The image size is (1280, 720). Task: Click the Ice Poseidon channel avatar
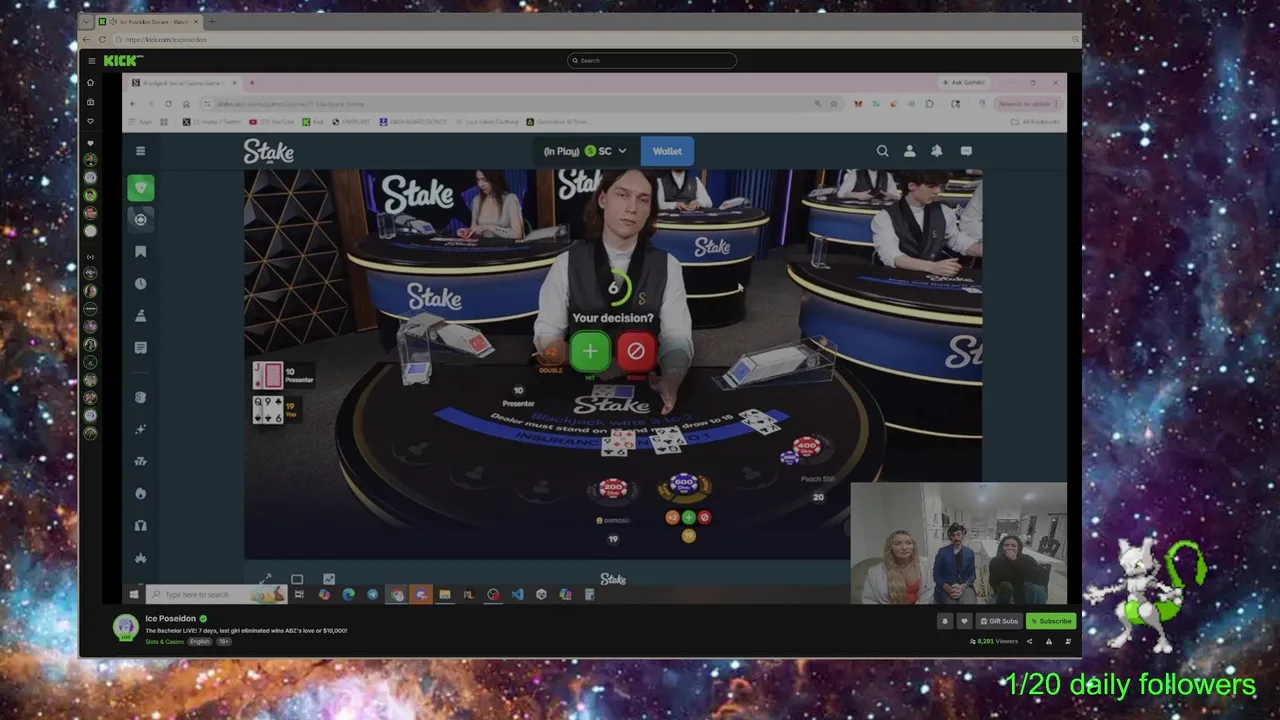[126, 628]
